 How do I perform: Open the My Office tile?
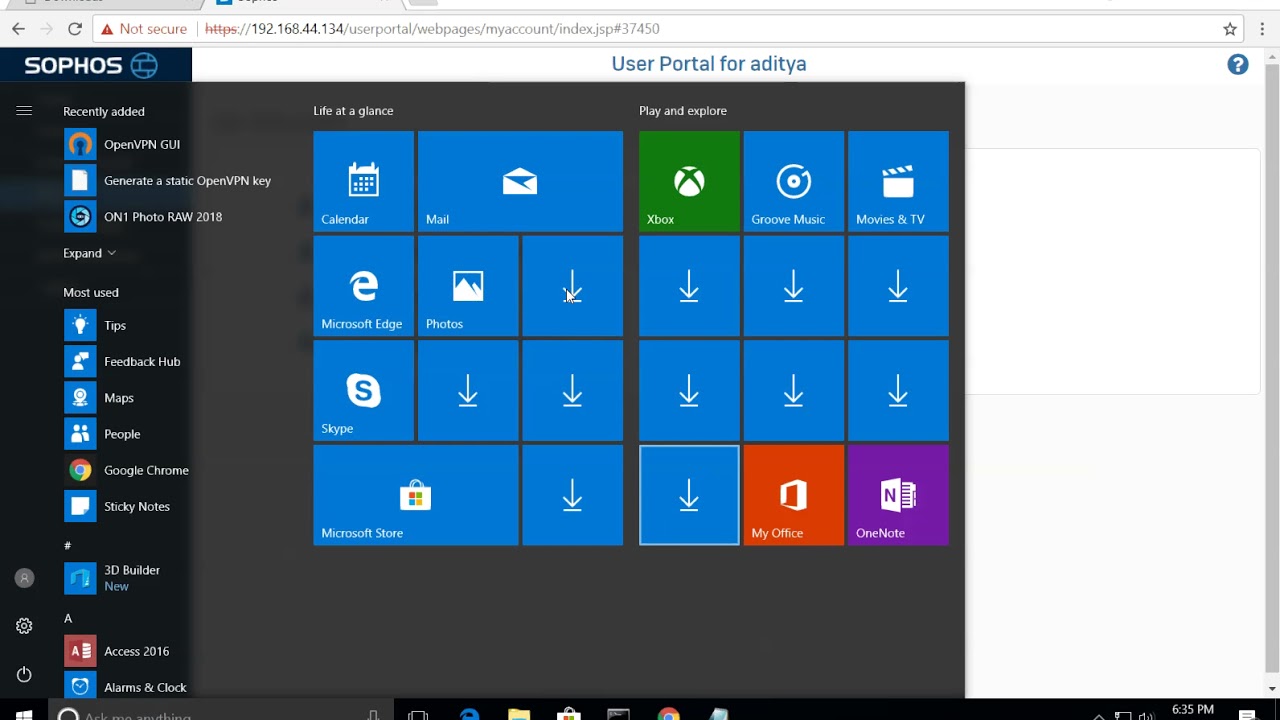tap(794, 495)
